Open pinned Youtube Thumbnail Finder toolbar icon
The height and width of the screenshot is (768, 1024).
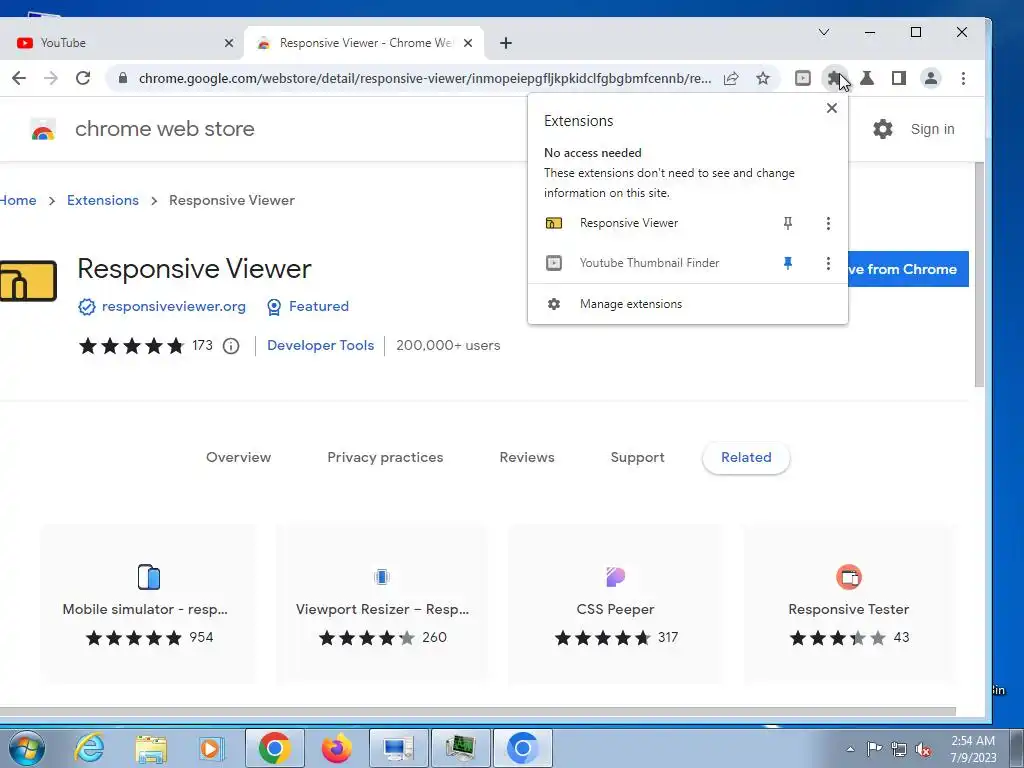tap(803, 78)
